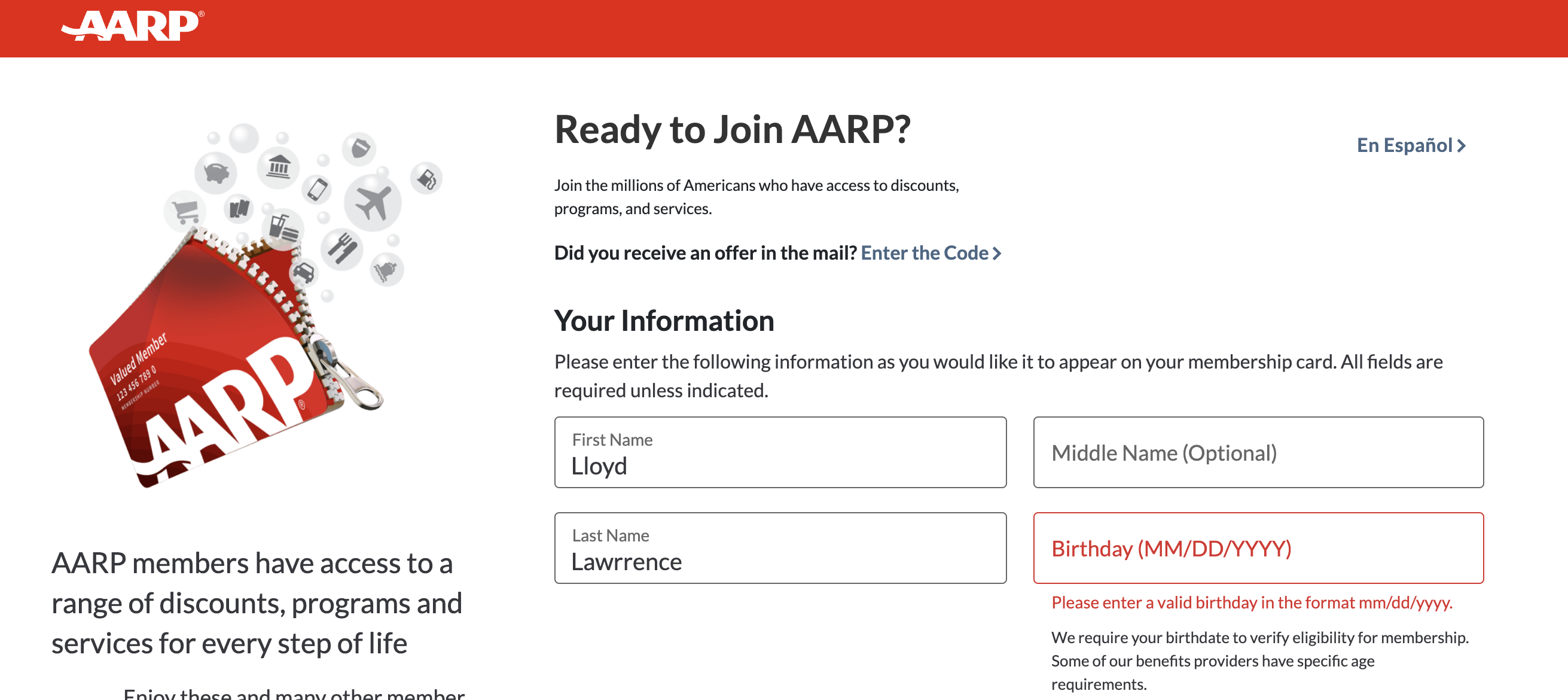Click the "Your Information" heading
The height and width of the screenshot is (700, 1568).
click(x=664, y=321)
